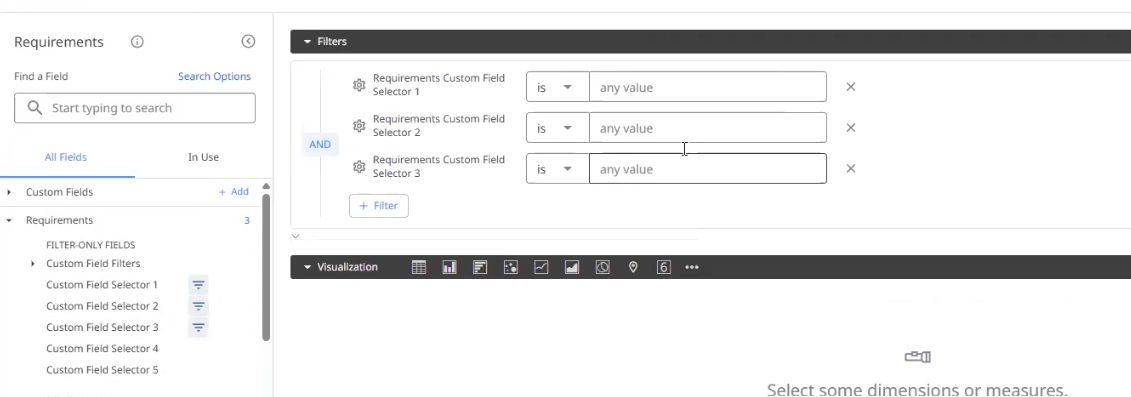This screenshot has width=1131, height=397.
Task: Remove the Custom Field Selector 2 filter
Action: 850,128
